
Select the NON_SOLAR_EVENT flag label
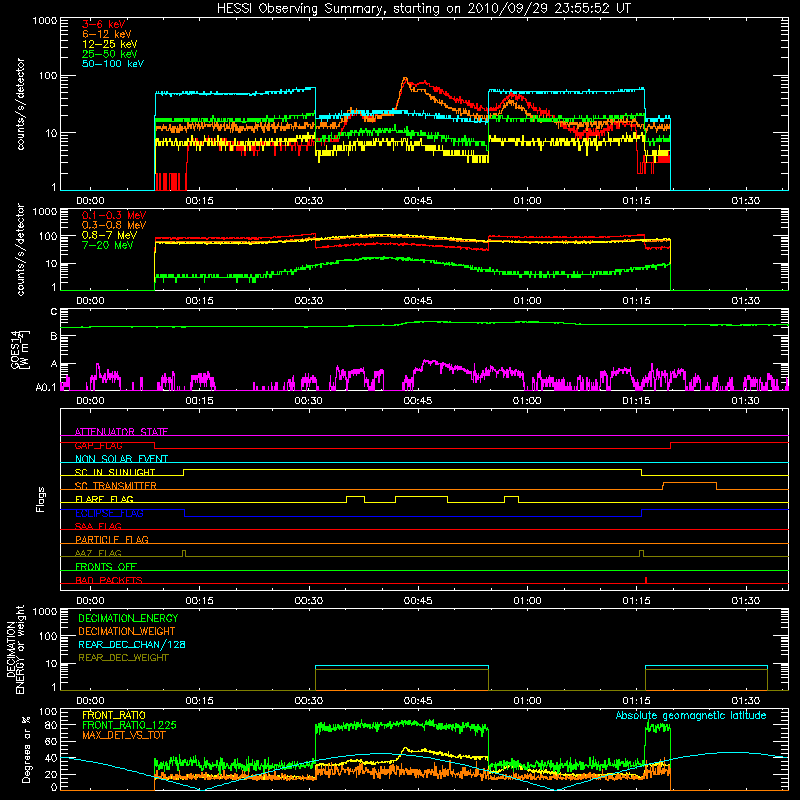point(121,459)
